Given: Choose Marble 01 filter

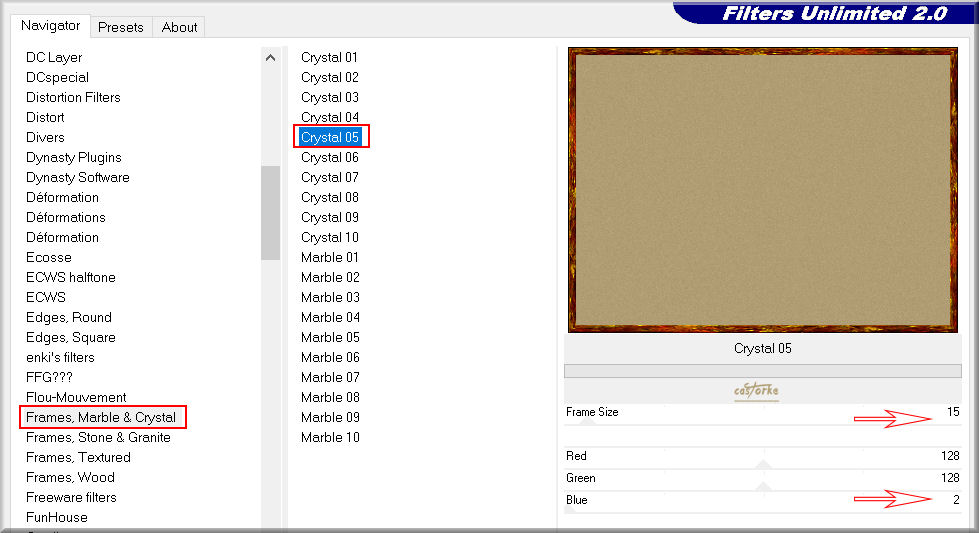Looking at the screenshot, I should 330,257.
